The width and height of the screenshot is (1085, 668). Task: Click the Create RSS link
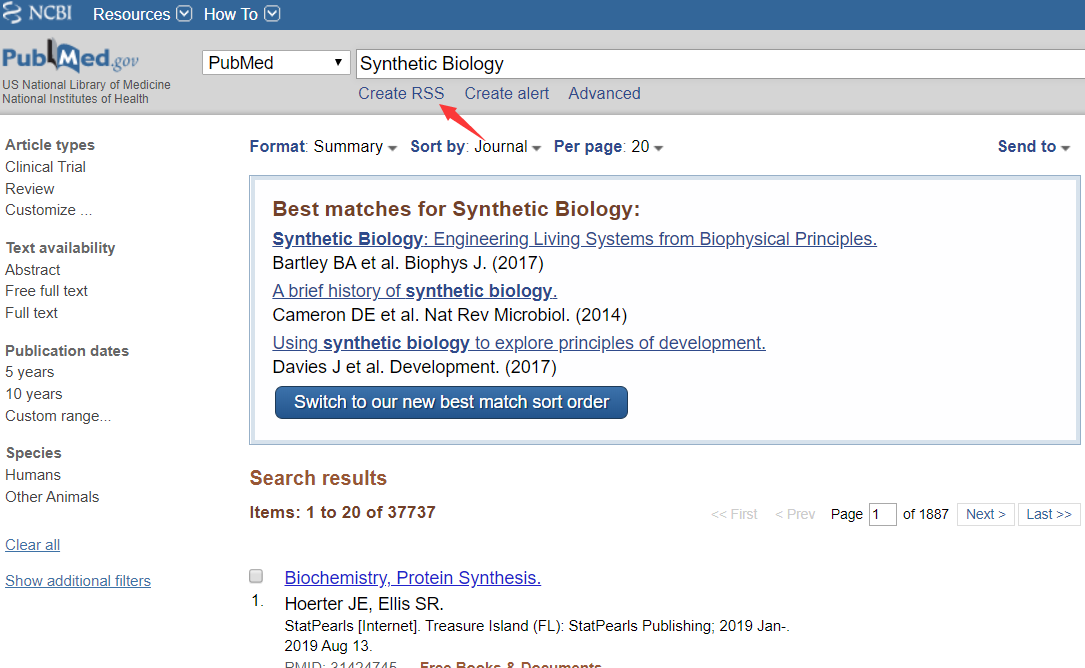[401, 93]
